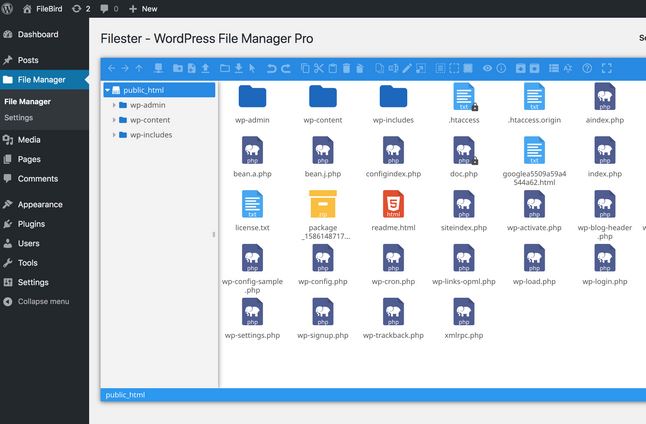The image size is (646, 424).
Task: Click the edit pencil toolbar icon
Action: (x=407, y=68)
